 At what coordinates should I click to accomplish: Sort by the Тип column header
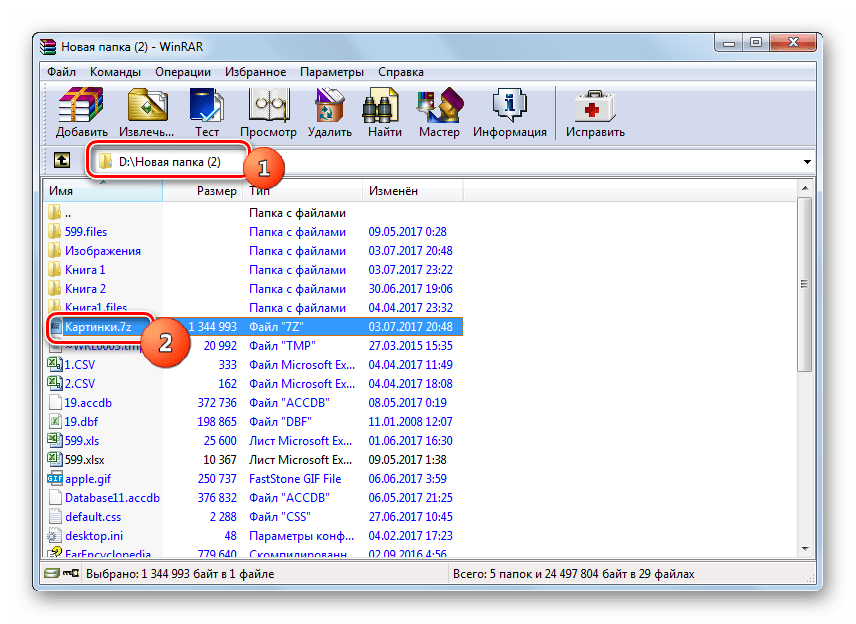coord(302,191)
